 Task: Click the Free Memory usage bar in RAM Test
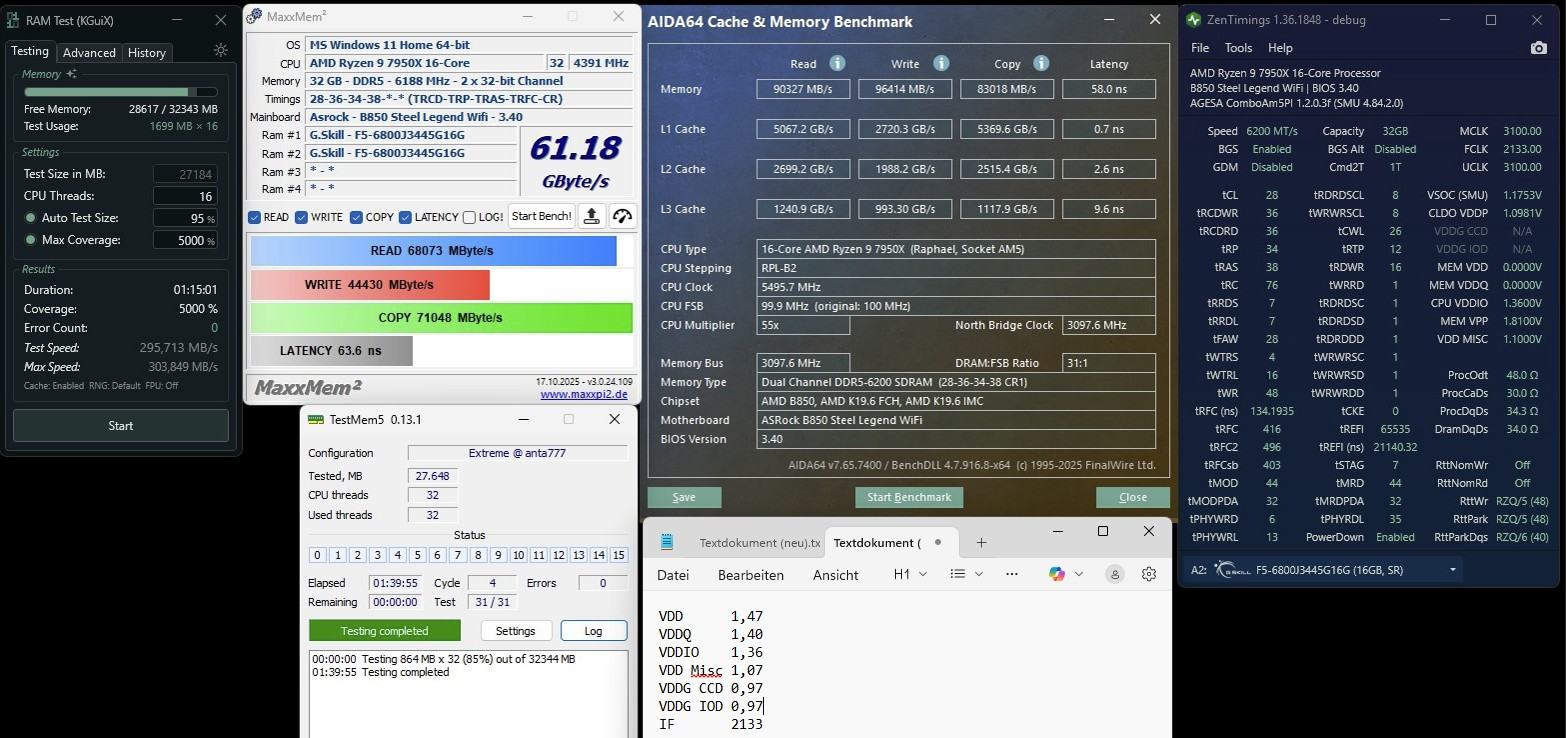coord(121,92)
